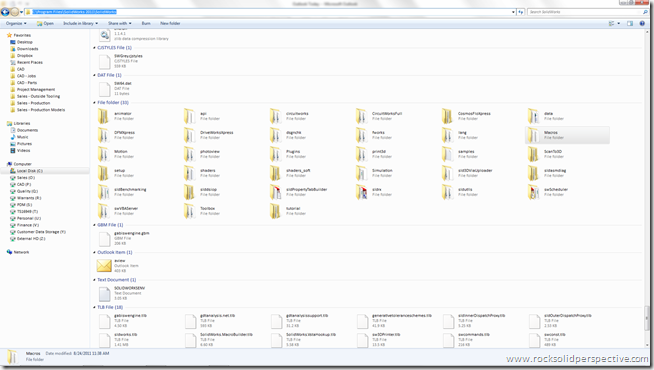654x370 pixels.
Task: Click the address bar refresh button
Action: point(521,12)
